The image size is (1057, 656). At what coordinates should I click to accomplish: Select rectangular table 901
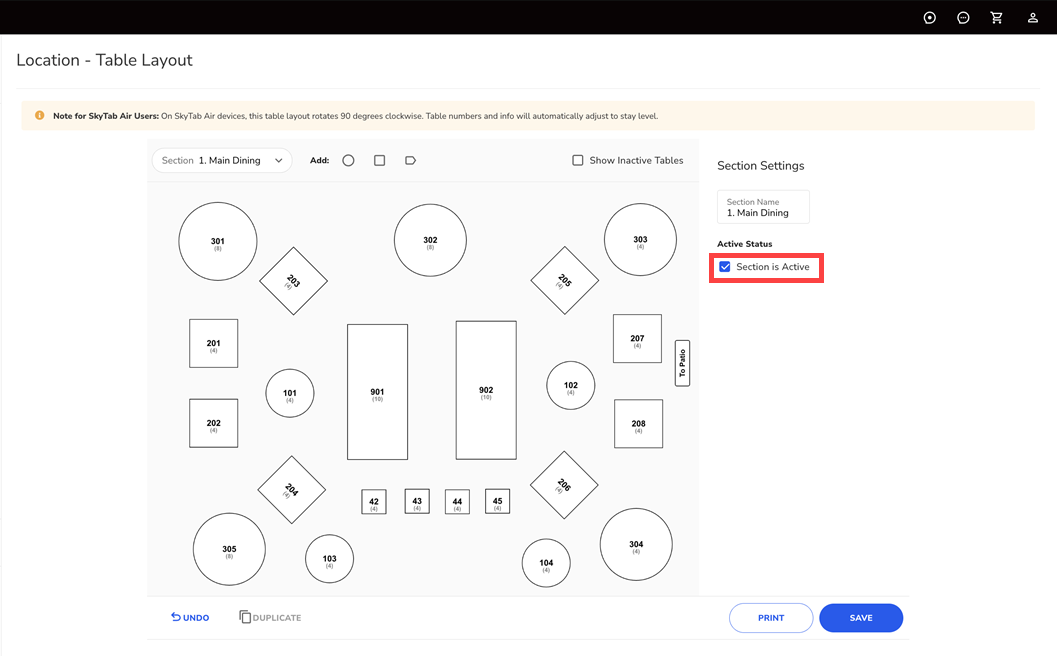pos(377,392)
